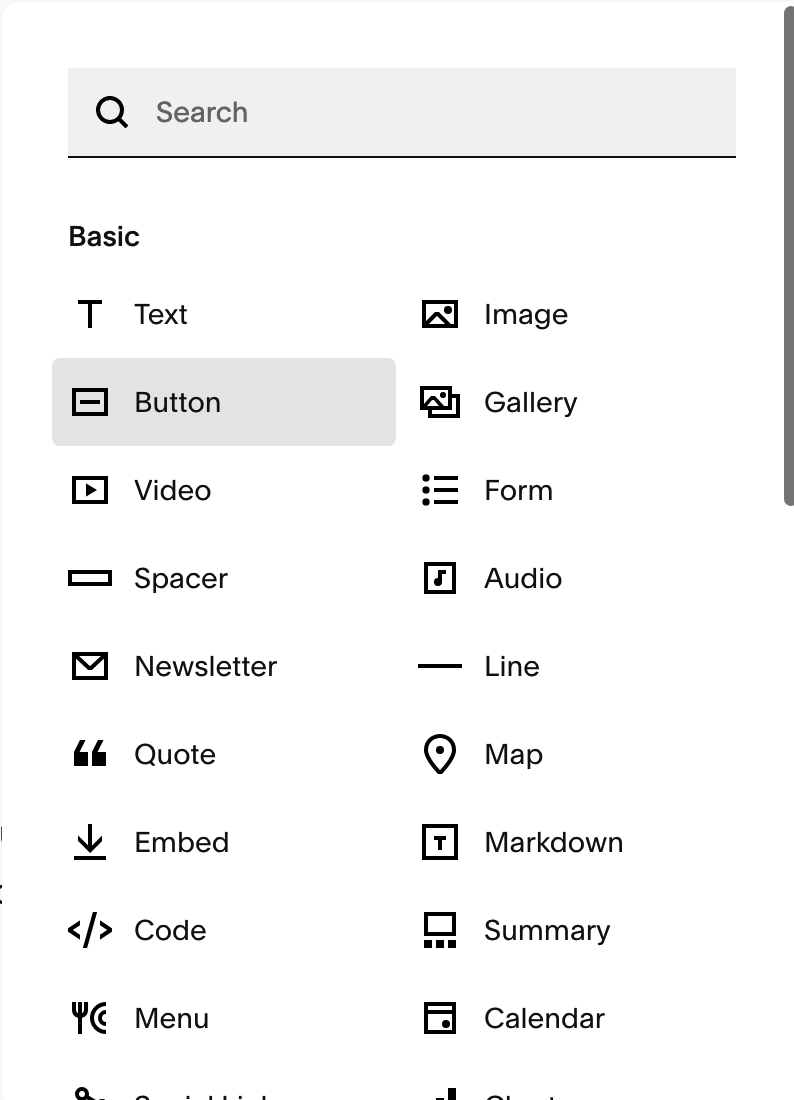Select the Text block icon
Viewport: 794px width, 1100px height.
coord(90,315)
